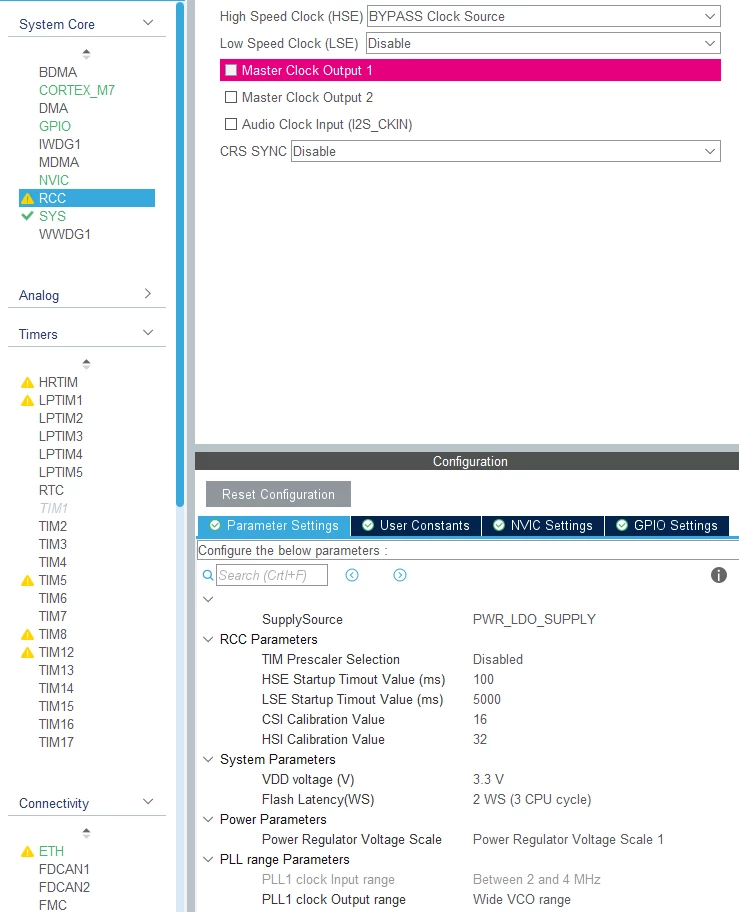The image size is (739, 912).
Task: Click the Reset Configuration button
Action: (x=278, y=494)
